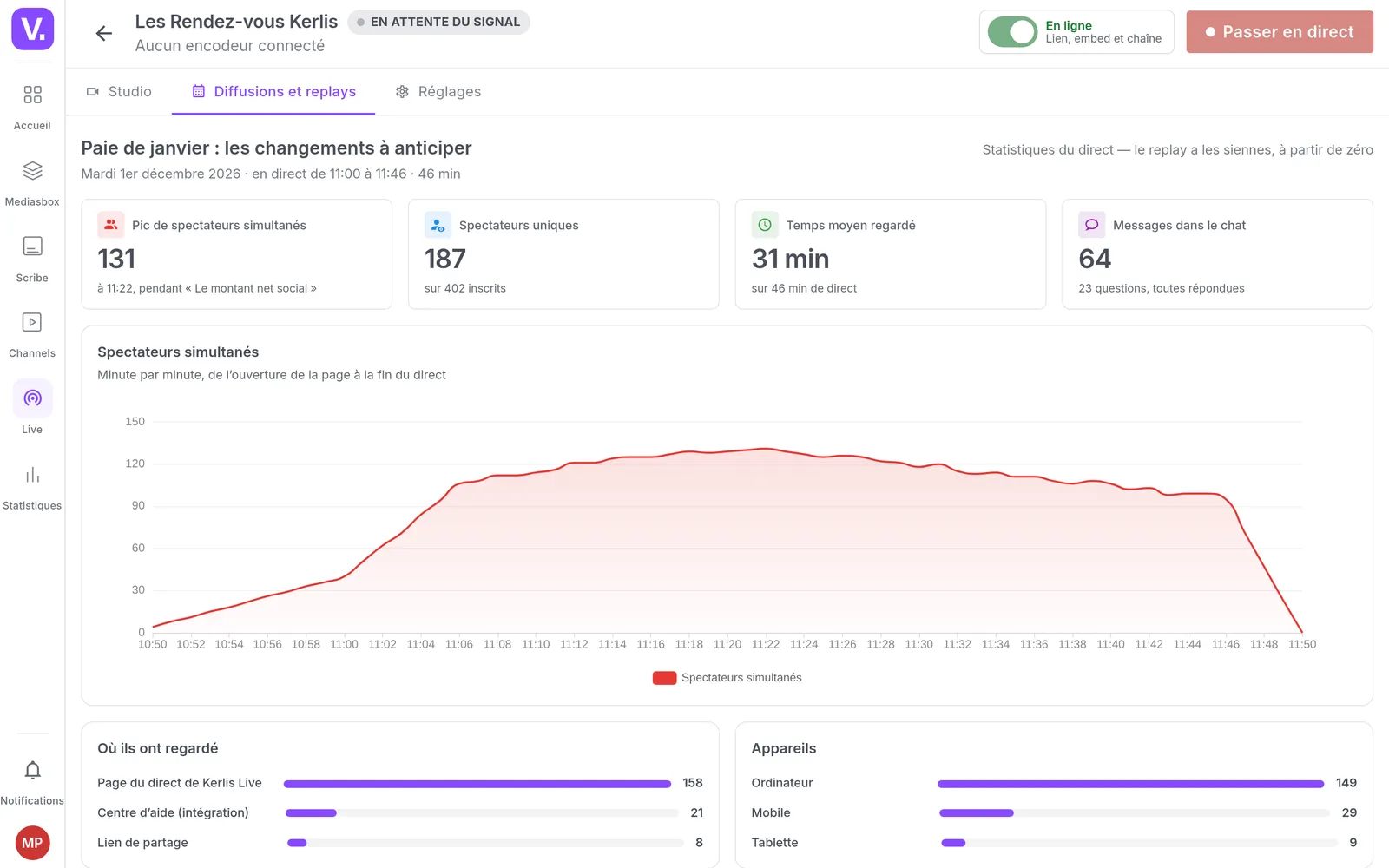
Task: Click the chat messages count 64
Action: tap(1095, 259)
